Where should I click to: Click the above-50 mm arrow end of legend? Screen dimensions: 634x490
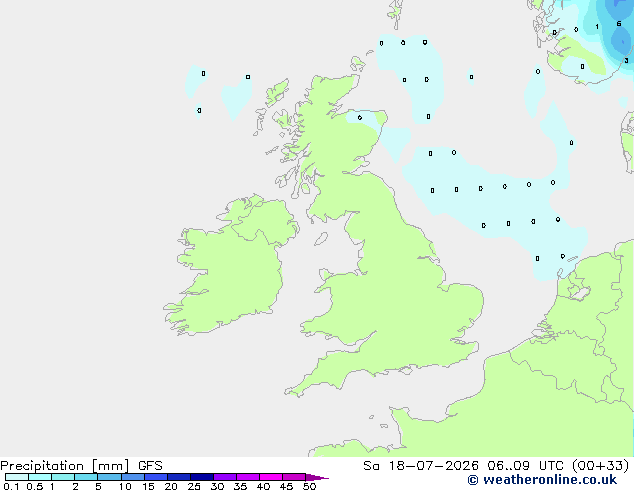tap(317, 477)
